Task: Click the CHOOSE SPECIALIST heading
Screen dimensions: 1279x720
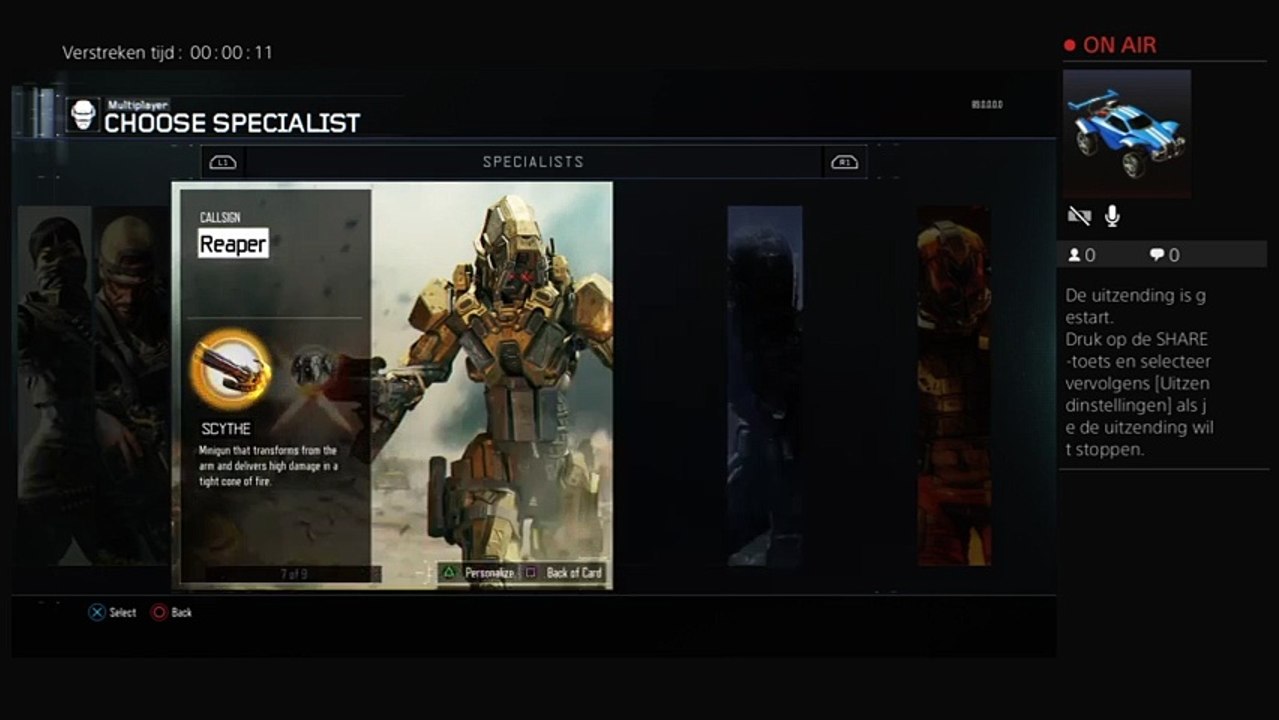Action: pyautogui.click(x=232, y=123)
